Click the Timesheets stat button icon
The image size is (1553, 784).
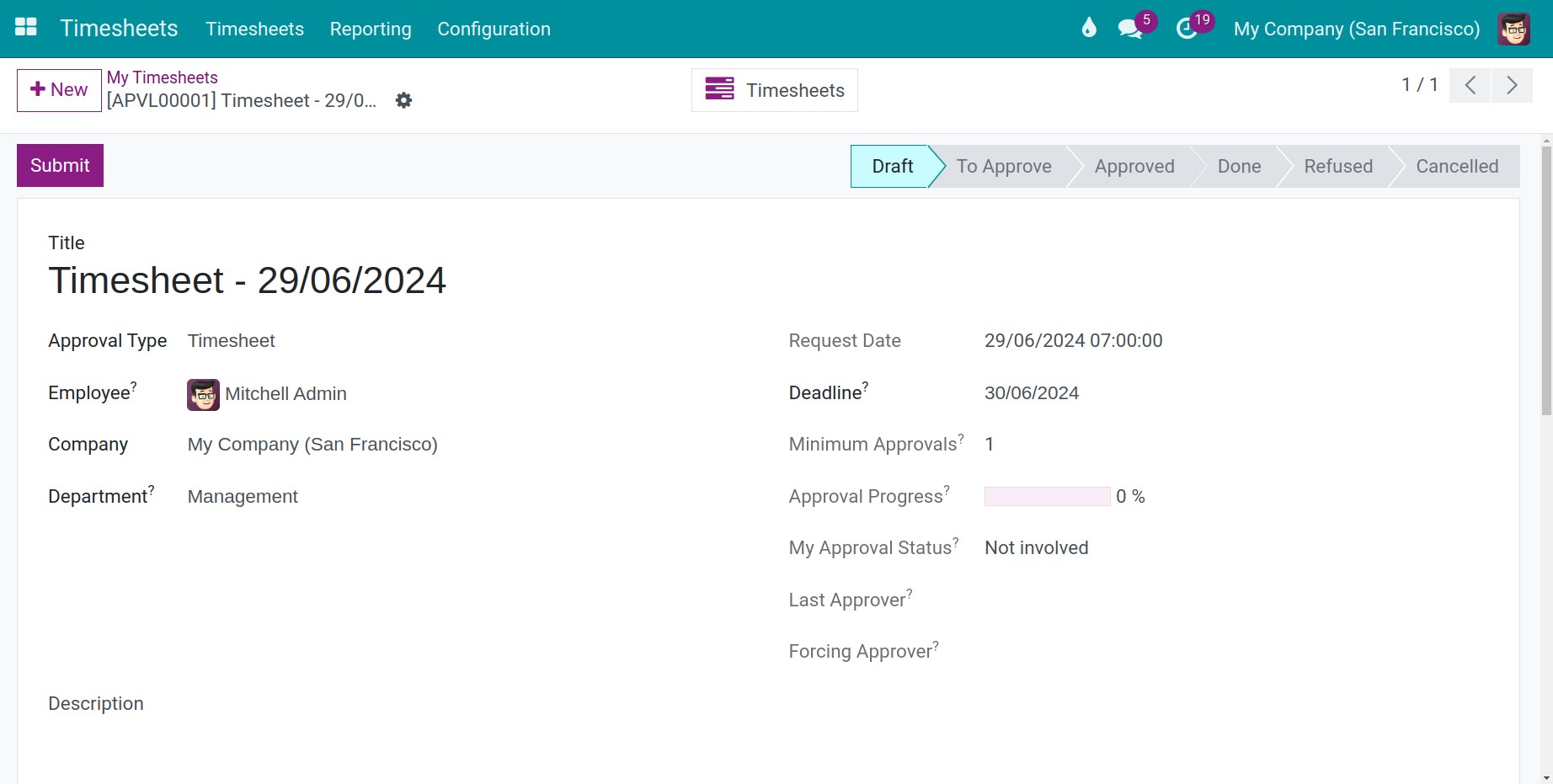(x=719, y=89)
